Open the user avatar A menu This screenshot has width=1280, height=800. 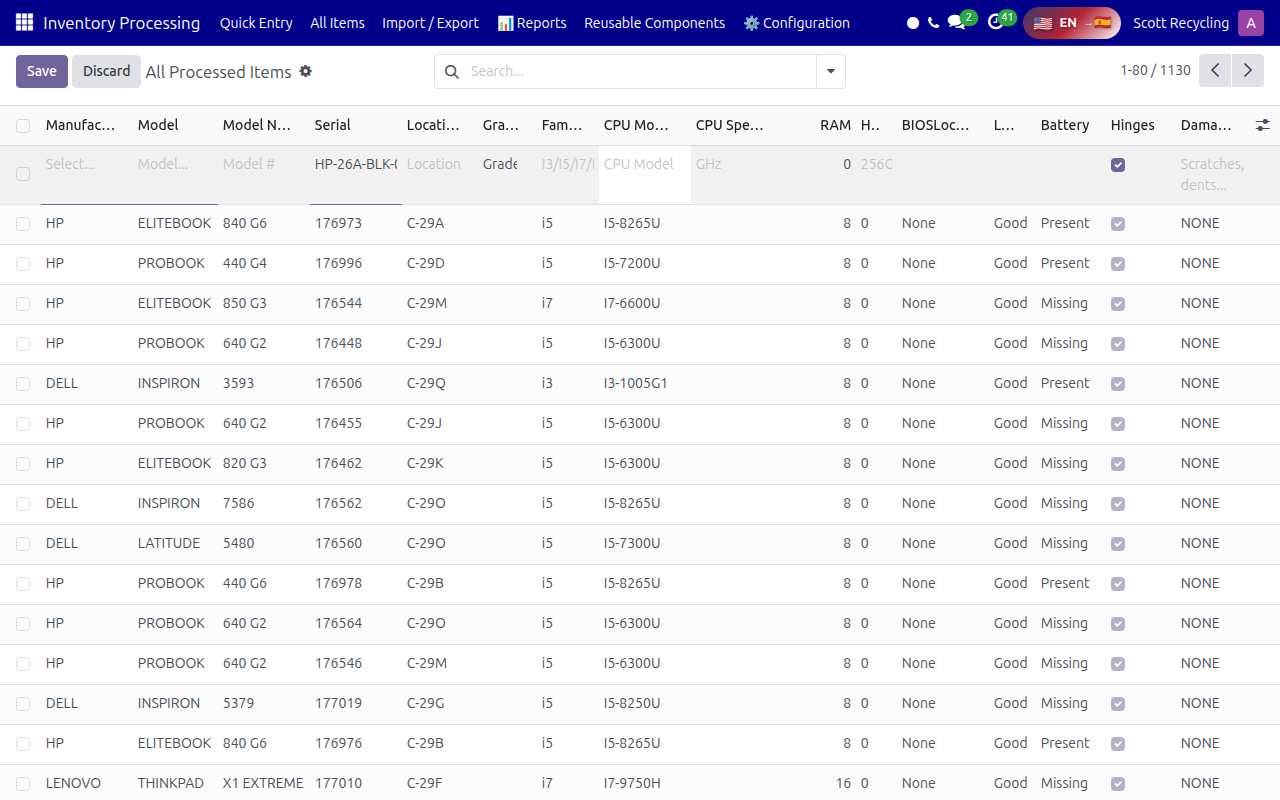[x=1251, y=23]
